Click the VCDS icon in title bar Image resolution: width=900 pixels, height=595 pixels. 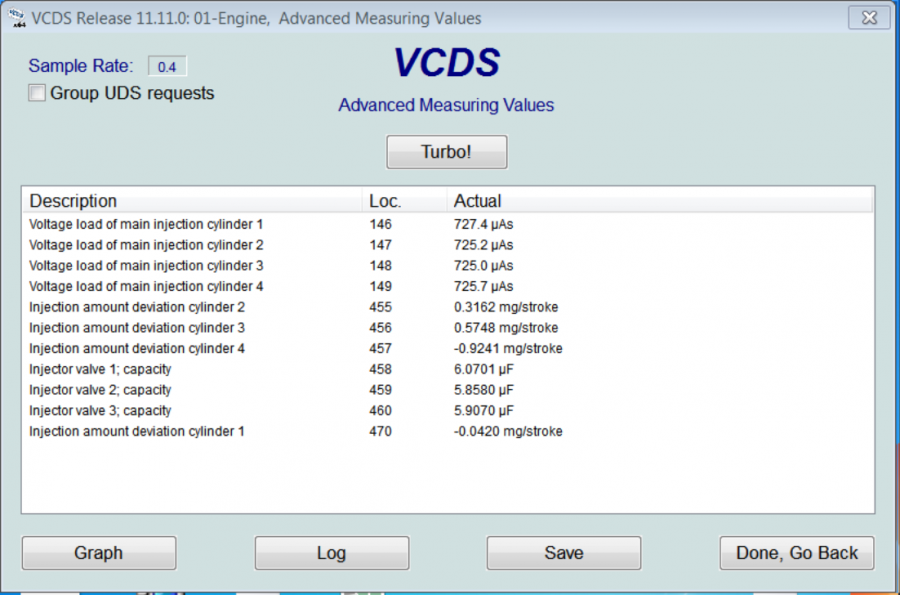pos(15,19)
